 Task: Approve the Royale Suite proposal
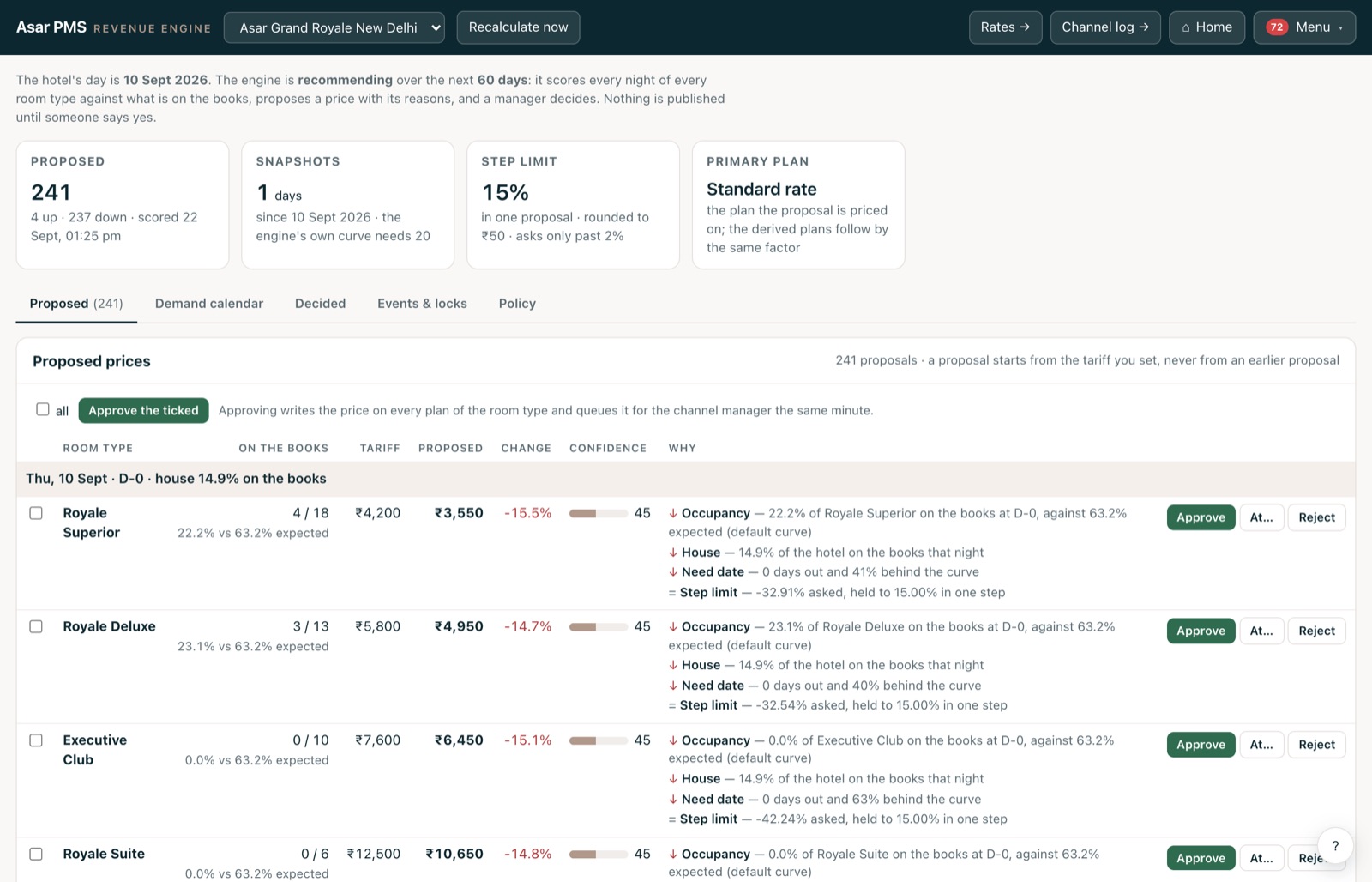point(1200,858)
